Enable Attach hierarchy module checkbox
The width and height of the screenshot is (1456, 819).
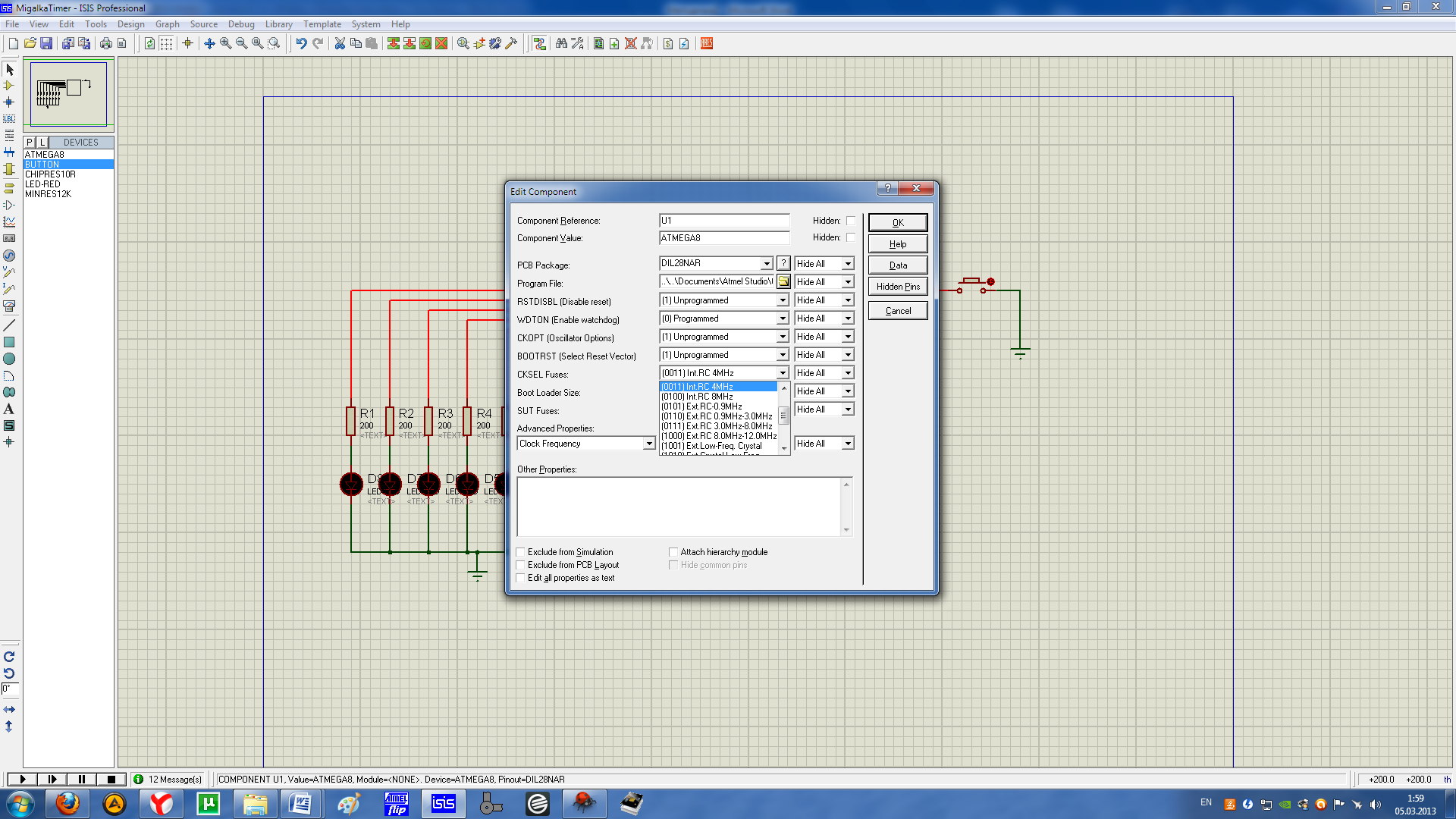(673, 552)
